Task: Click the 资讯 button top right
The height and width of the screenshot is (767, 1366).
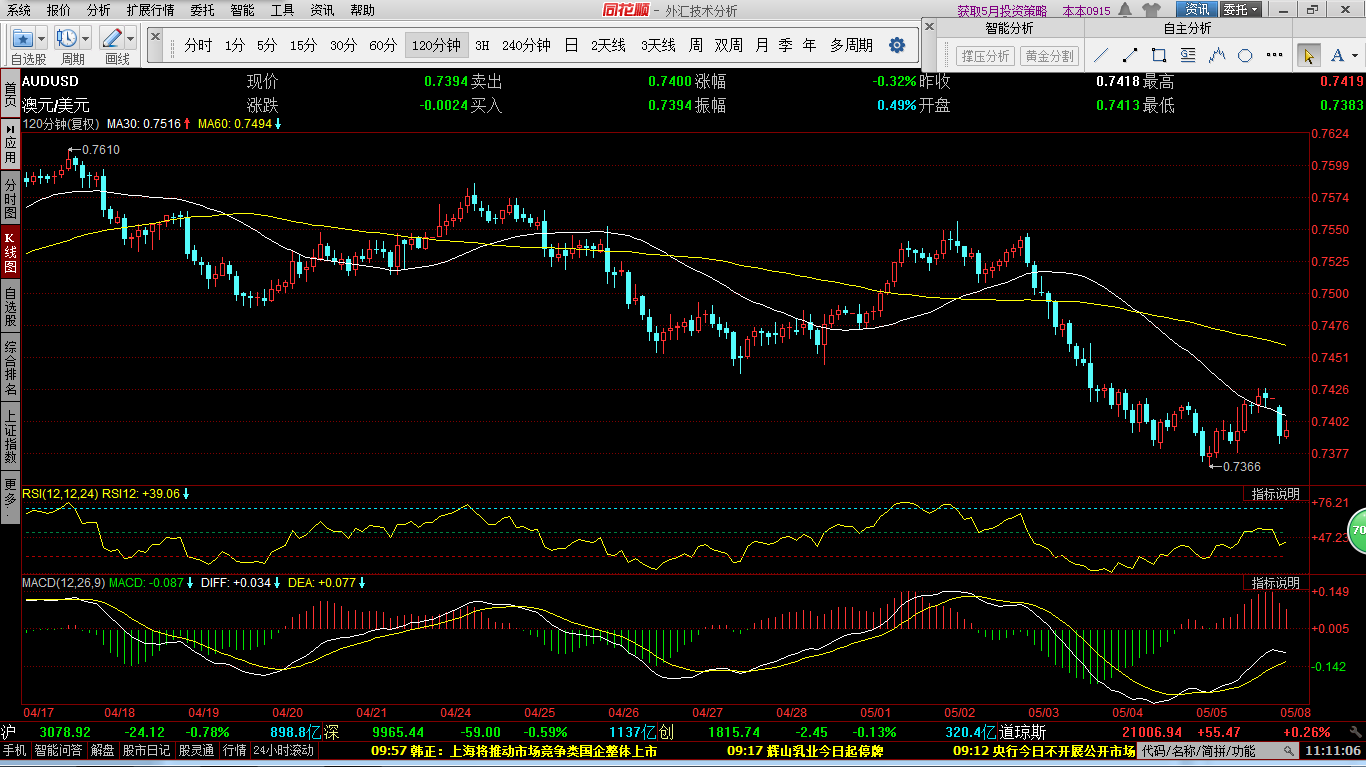Action: [1197, 10]
